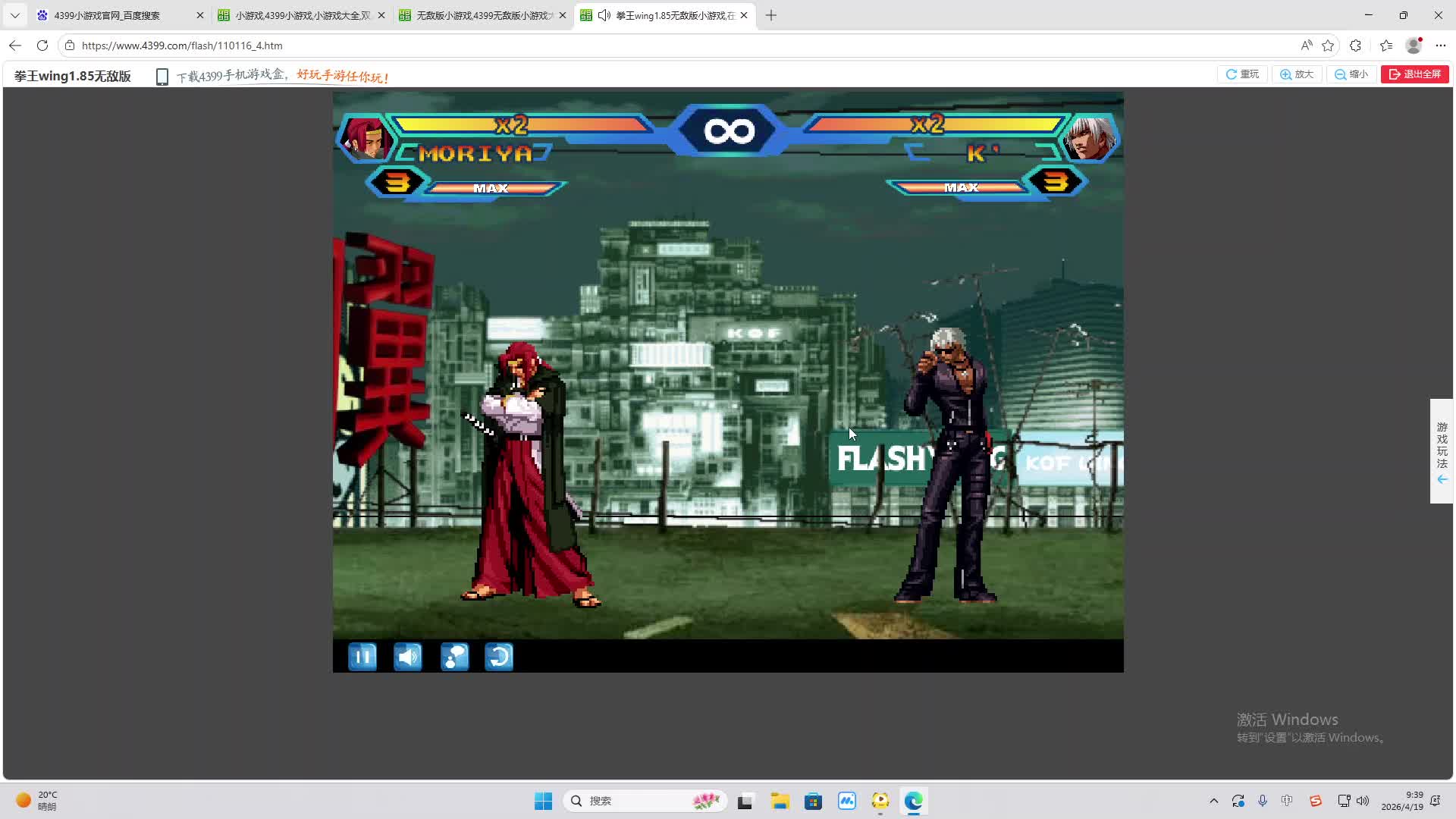Viewport: 1456px width, 819px height.
Task: Open Microsoft Store from the taskbar
Action: coord(813,801)
